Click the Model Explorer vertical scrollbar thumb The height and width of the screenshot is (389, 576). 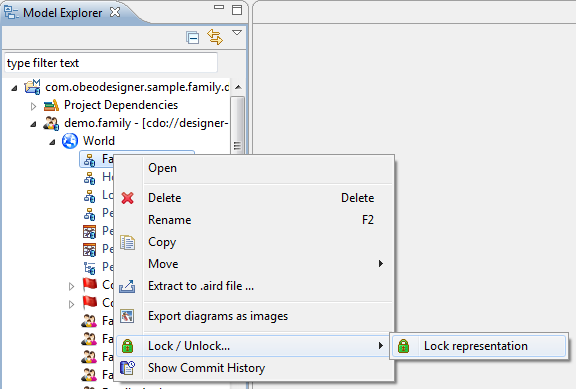point(238,125)
